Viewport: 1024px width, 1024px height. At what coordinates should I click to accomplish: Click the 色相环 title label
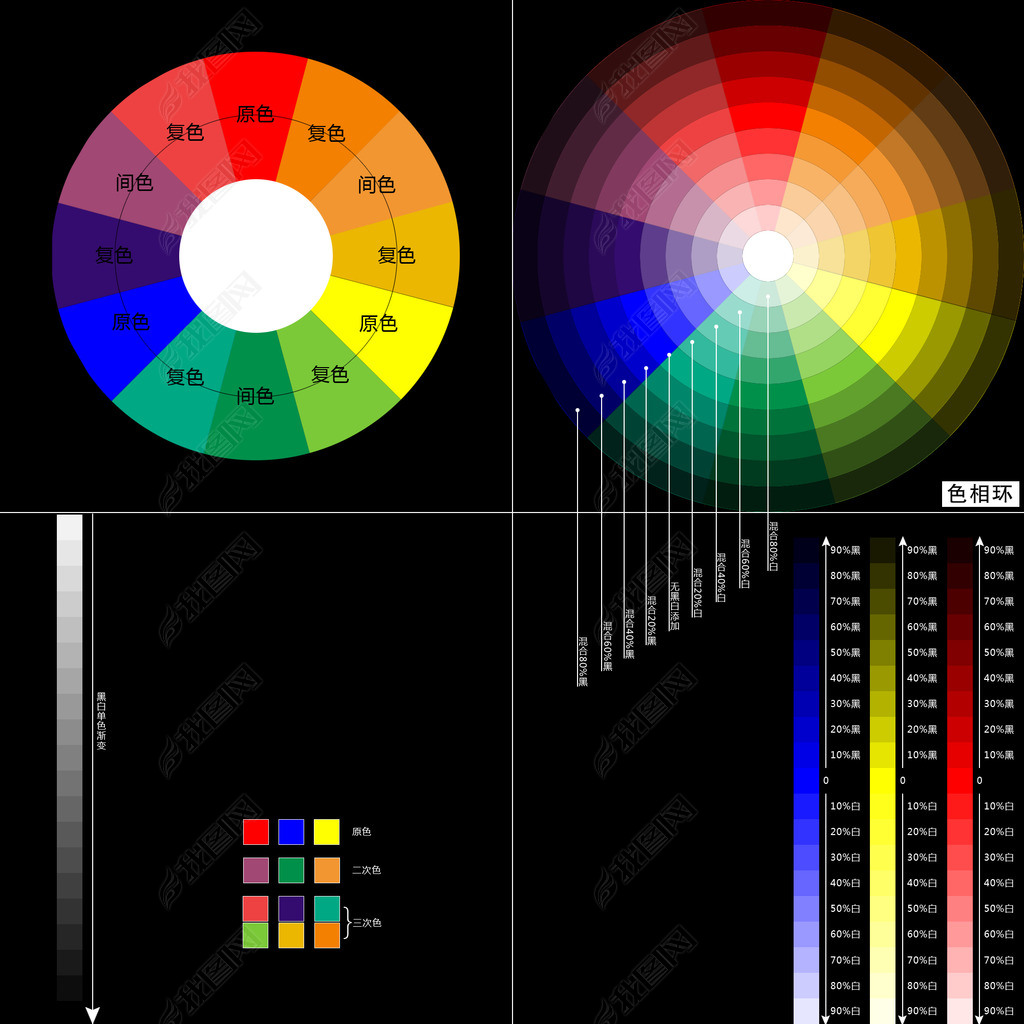pyautogui.click(x=980, y=494)
